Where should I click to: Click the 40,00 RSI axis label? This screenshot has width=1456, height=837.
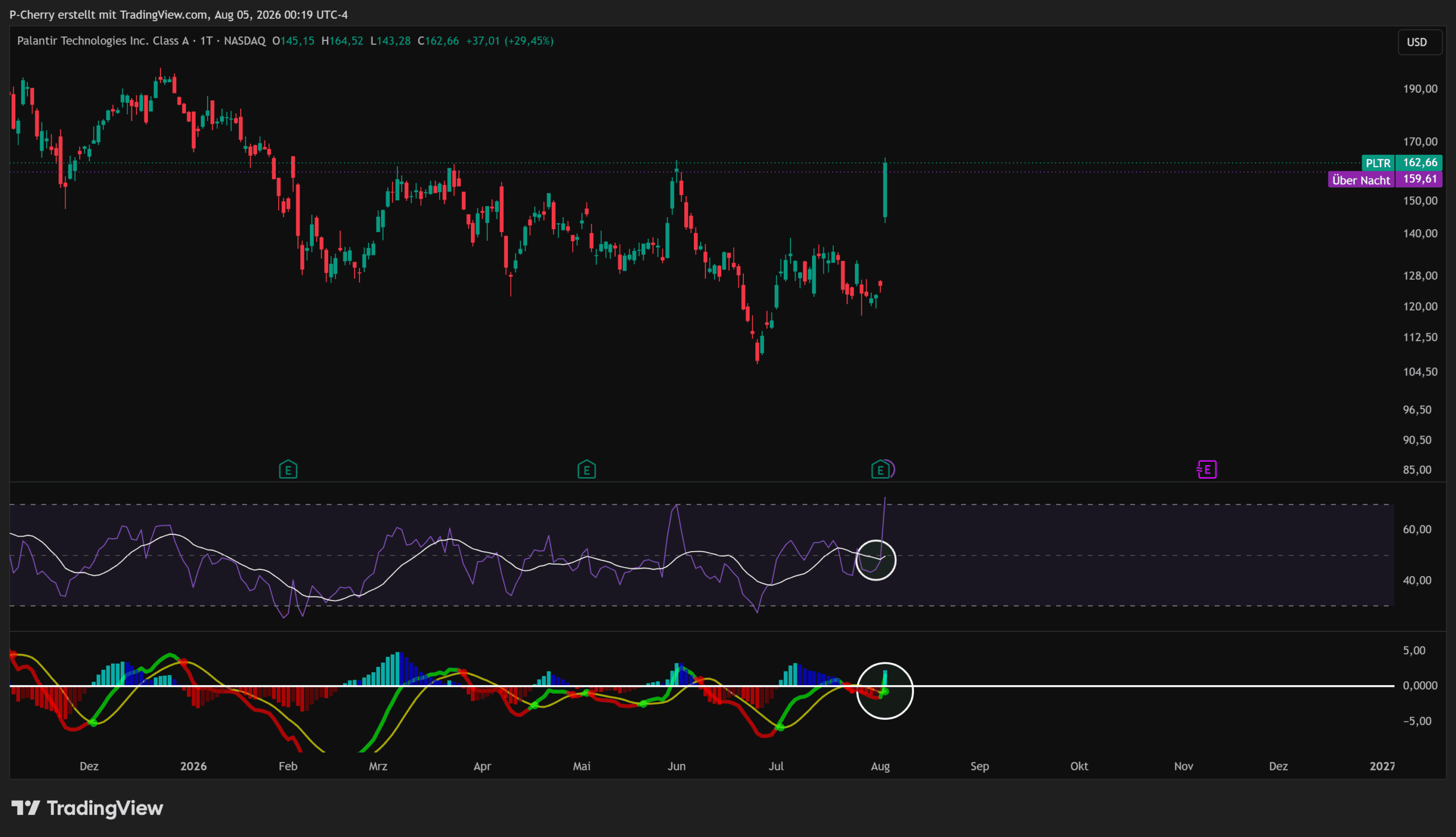coord(1417,581)
